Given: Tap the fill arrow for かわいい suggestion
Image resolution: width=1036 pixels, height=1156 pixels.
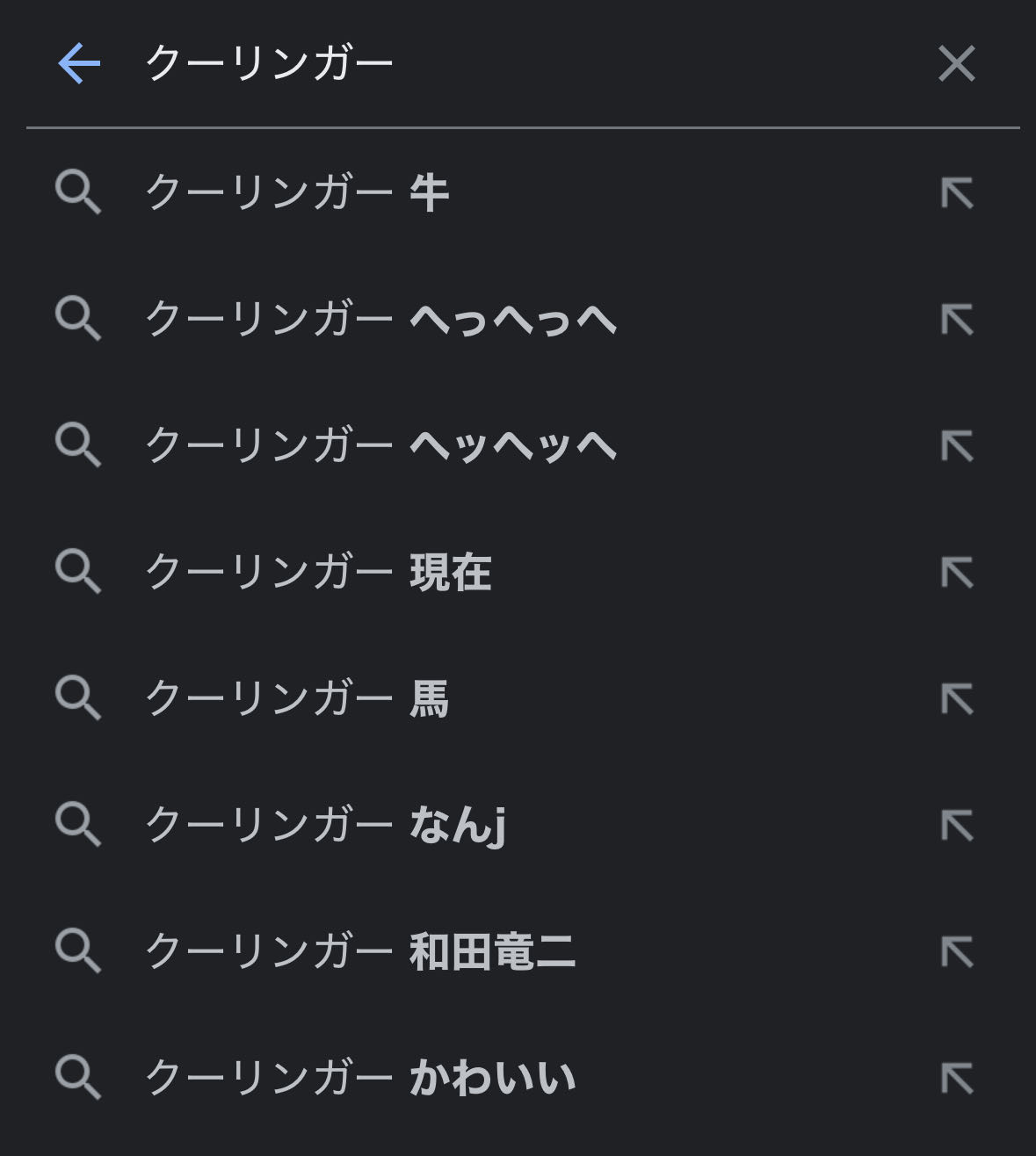Looking at the screenshot, I should [957, 1079].
